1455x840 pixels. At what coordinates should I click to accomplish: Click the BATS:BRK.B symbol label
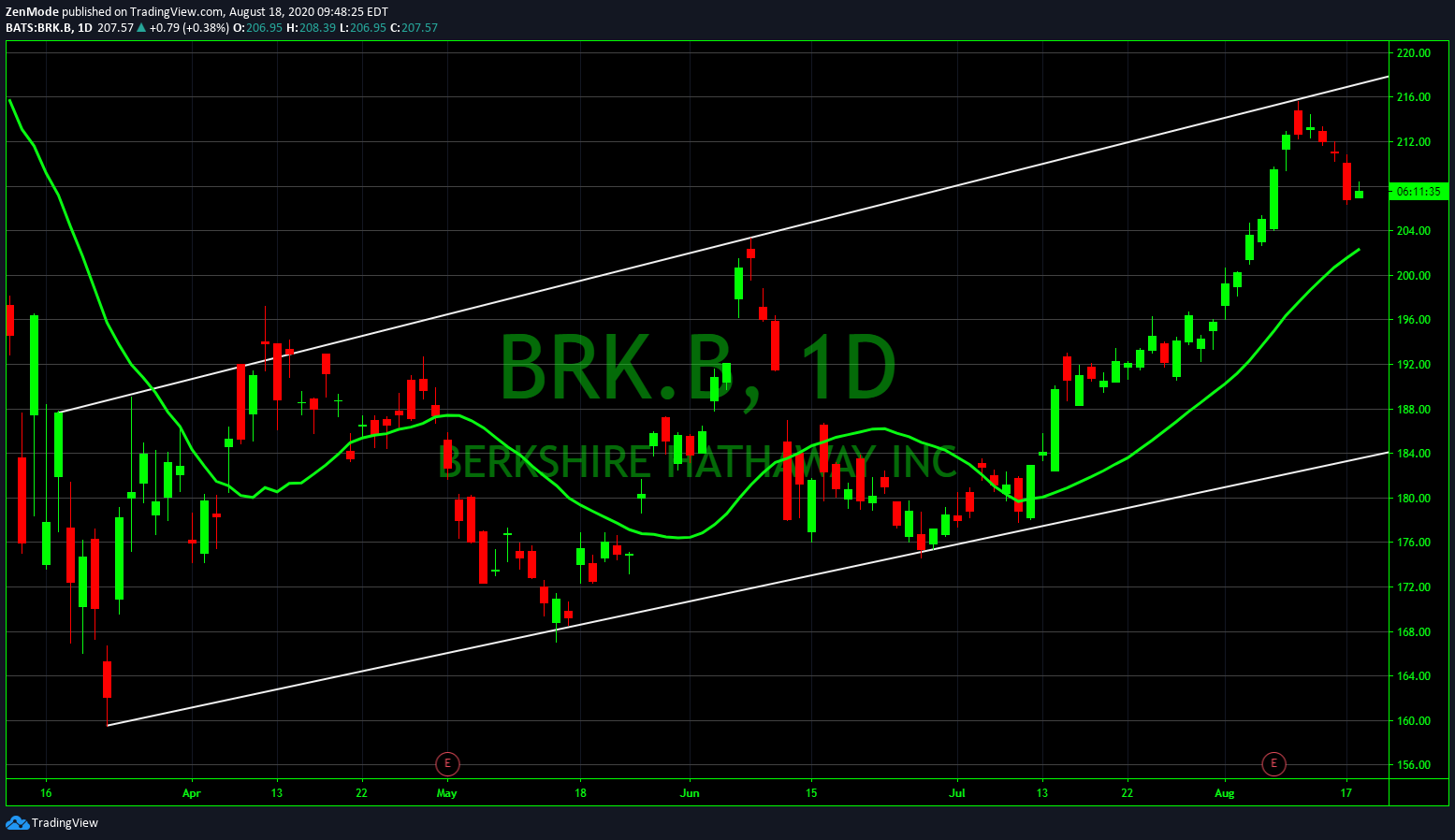coord(39,28)
